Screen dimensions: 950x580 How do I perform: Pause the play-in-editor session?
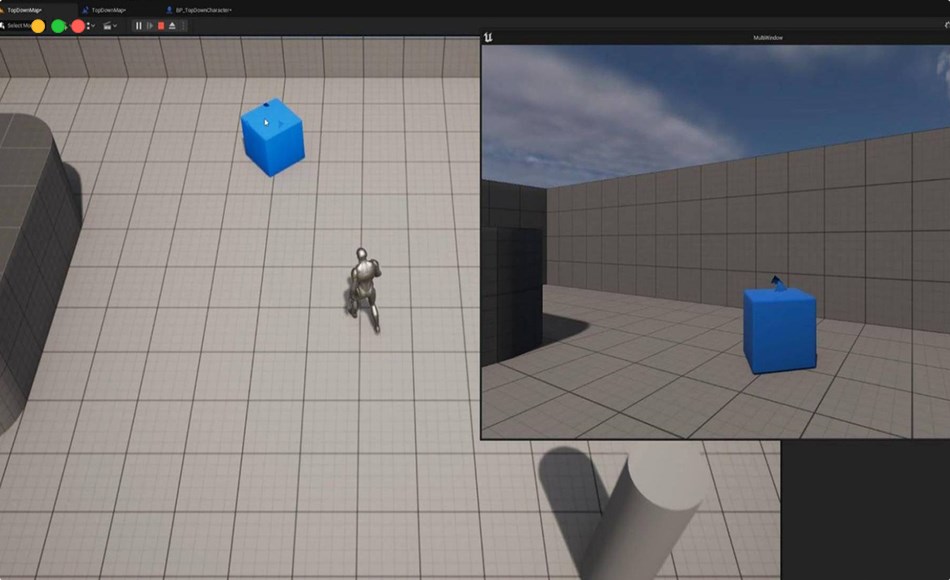point(138,26)
